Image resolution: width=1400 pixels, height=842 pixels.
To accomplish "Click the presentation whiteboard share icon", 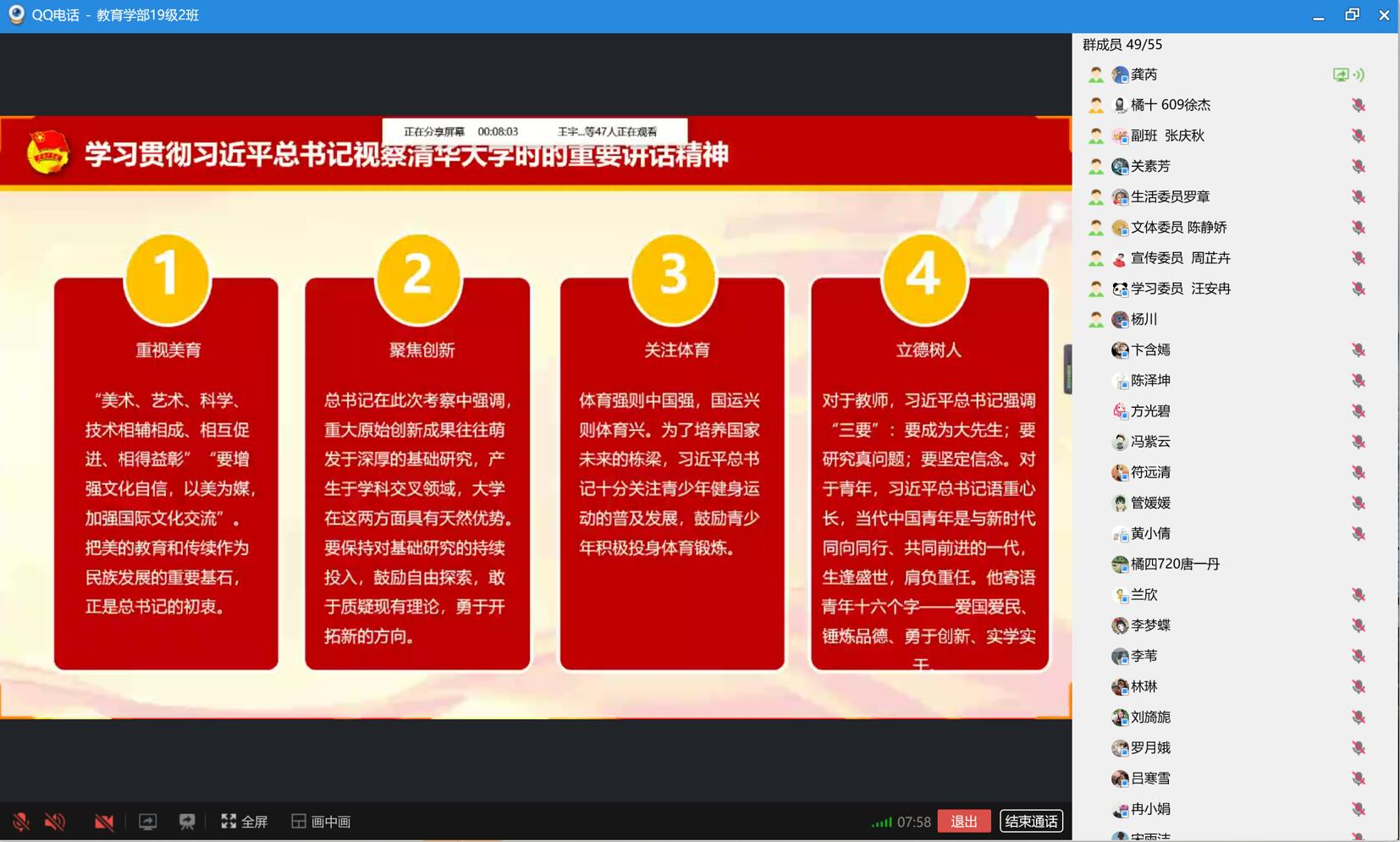I will click(187, 822).
